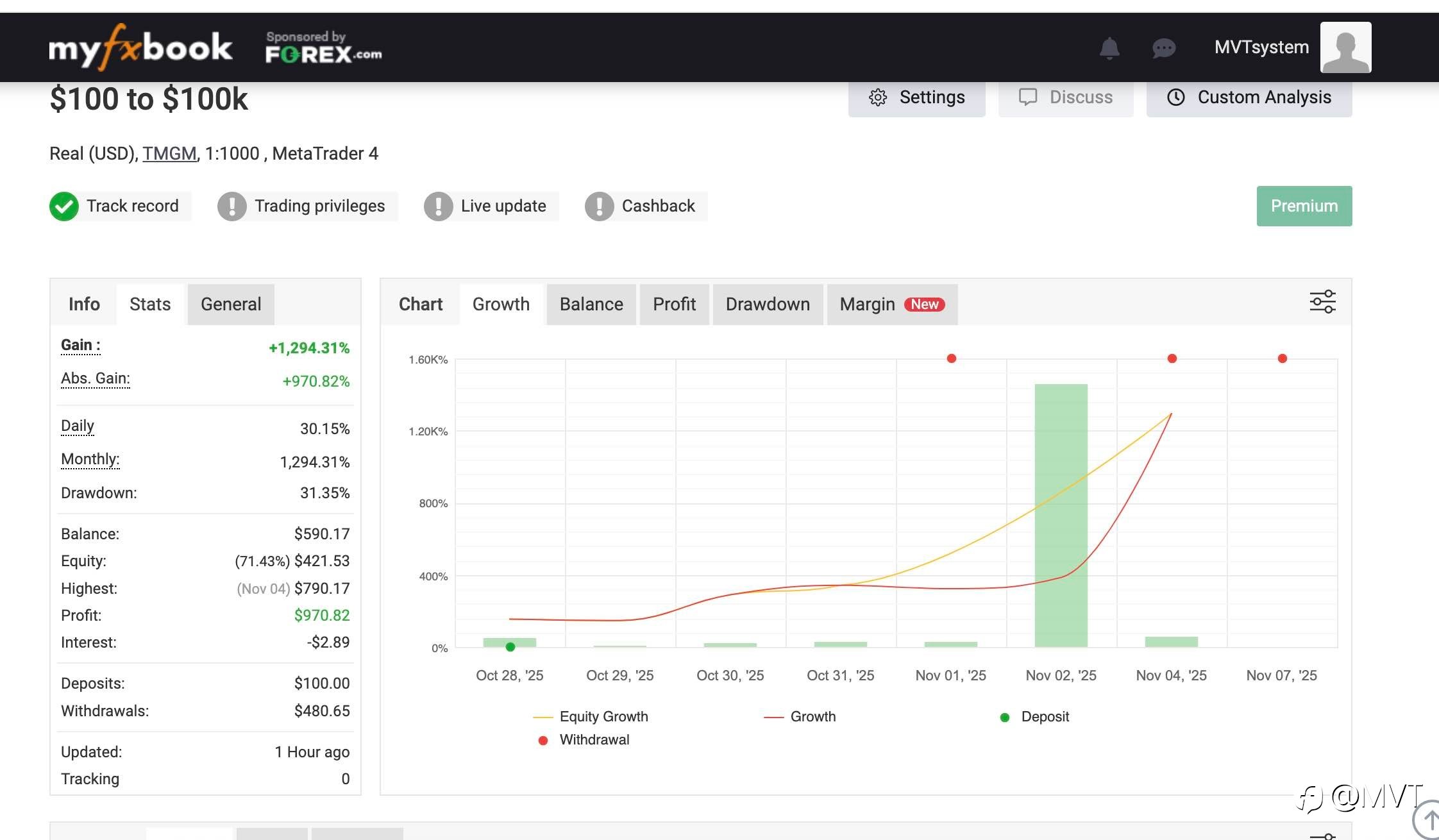Open the notifications bell icon
This screenshot has width=1439, height=840.
pyautogui.click(x=1109, y=48)
